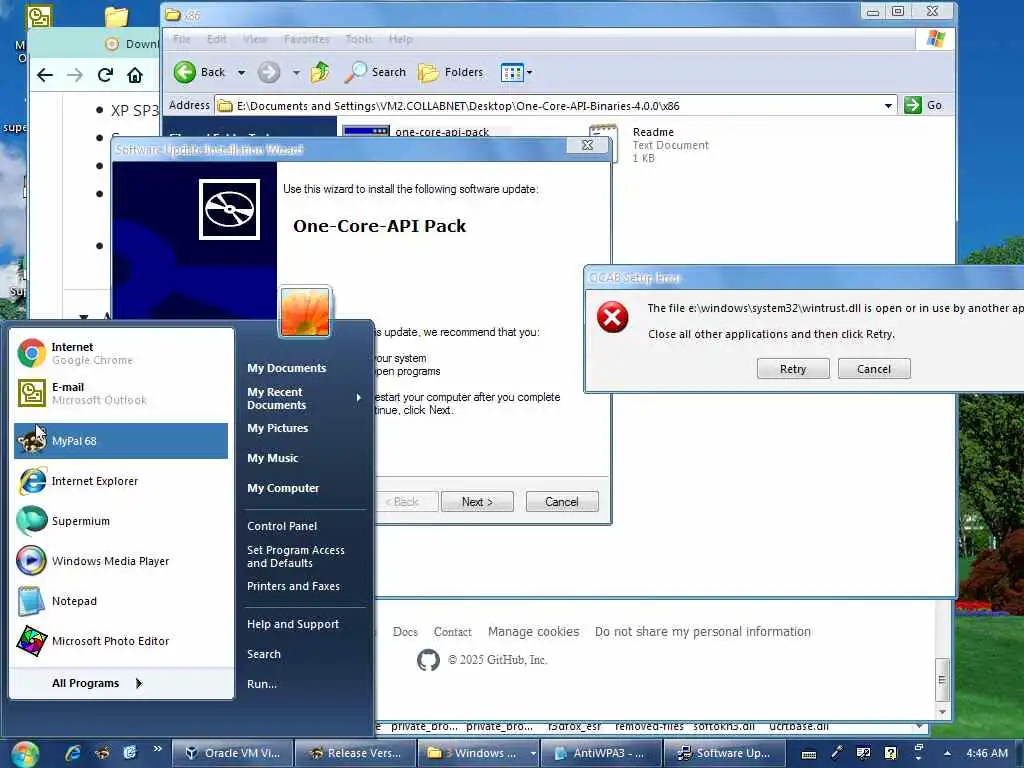Reload the page in background browser
1024x768 pixels.
click(x=105, y=75)
